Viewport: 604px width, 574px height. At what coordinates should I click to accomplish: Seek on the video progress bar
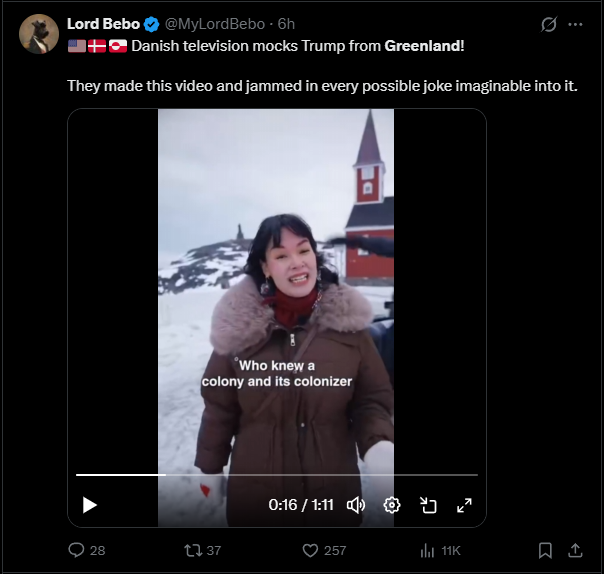(277, 475)
